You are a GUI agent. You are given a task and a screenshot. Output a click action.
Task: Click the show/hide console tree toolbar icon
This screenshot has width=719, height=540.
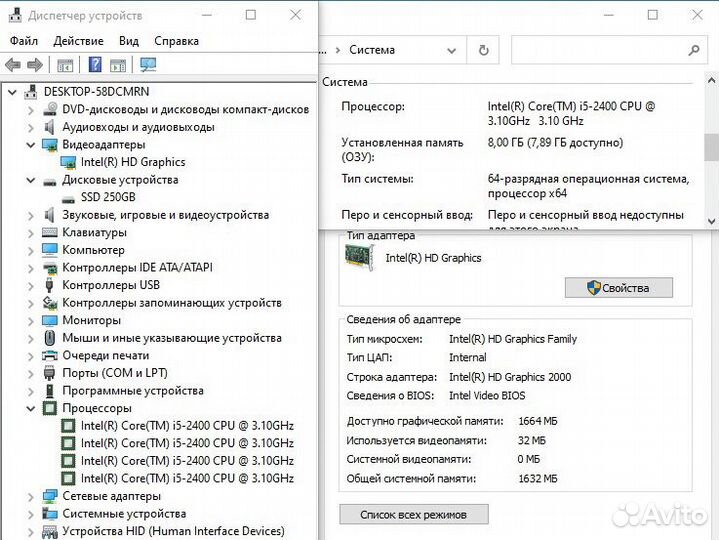(x=65, y=66)
